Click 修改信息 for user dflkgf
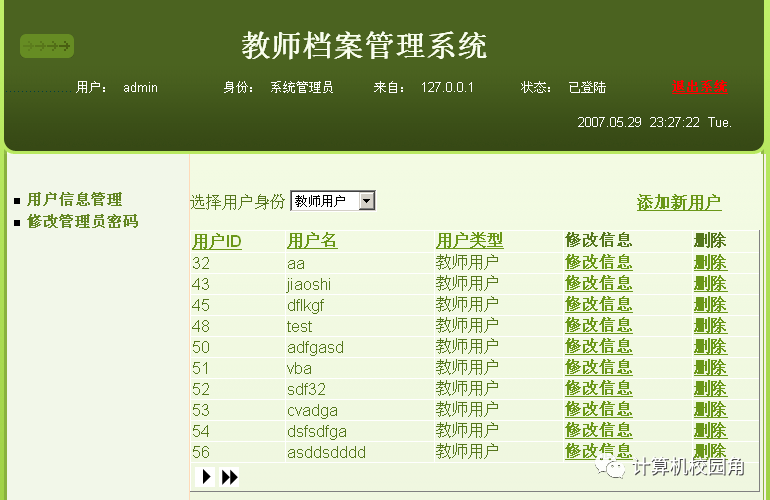770x500 pixels. pos(599,305)
